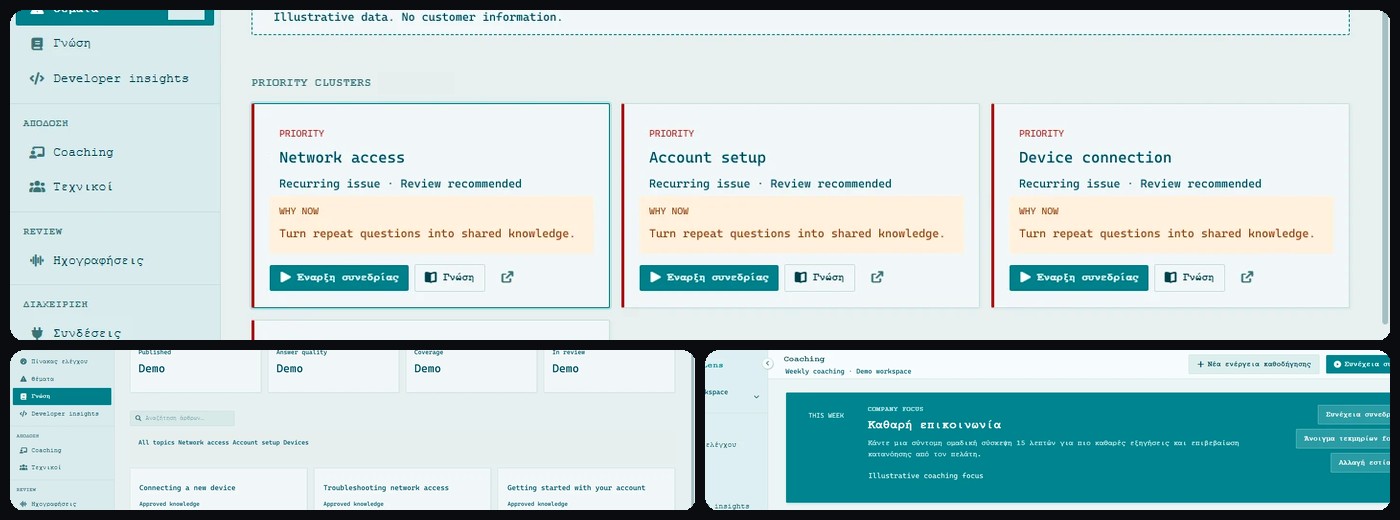Viewport: 1400px width, 520px height.
Task: Start session for Network access cluster
Action: (x=339, y=278)
